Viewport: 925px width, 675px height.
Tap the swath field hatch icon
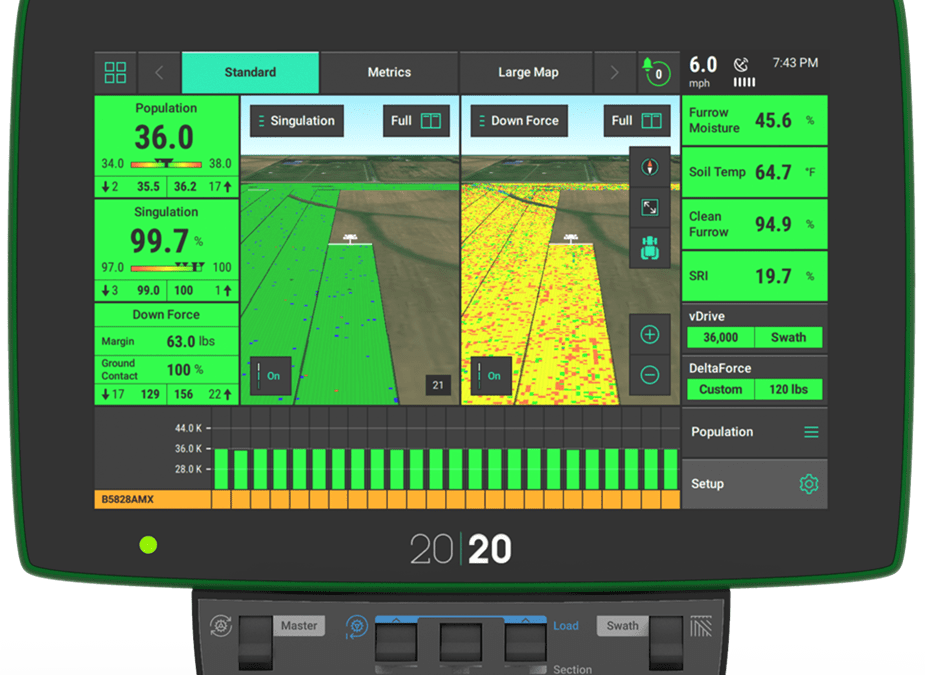[700, 627]
